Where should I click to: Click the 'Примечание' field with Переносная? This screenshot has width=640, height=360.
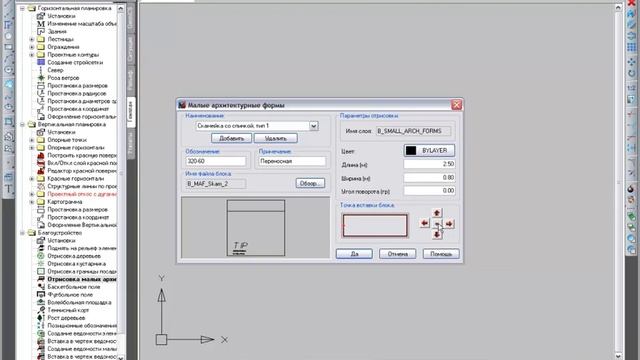pos(292,161)
